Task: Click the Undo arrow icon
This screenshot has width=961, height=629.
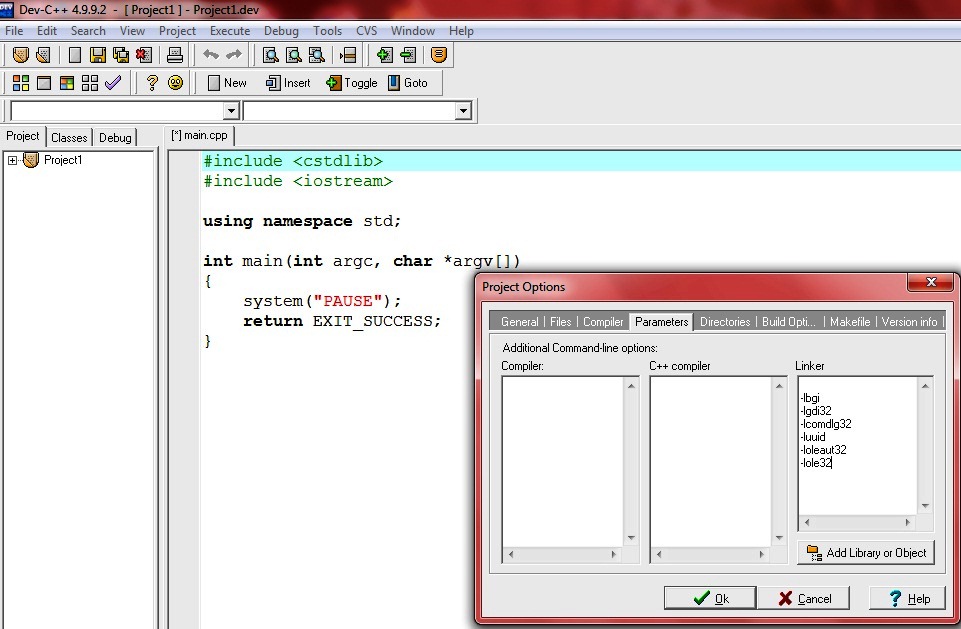Action: 211,55
